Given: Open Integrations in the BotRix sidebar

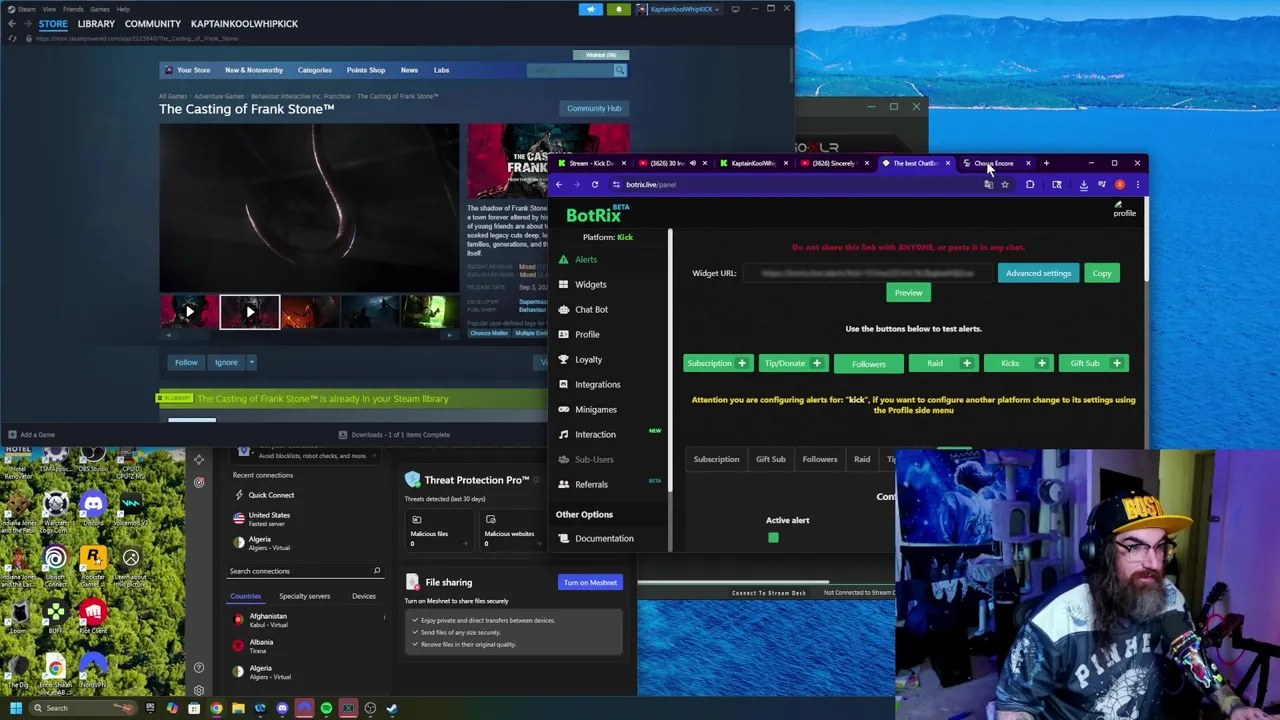Looking at the screenshot, I should pos(597,384).
